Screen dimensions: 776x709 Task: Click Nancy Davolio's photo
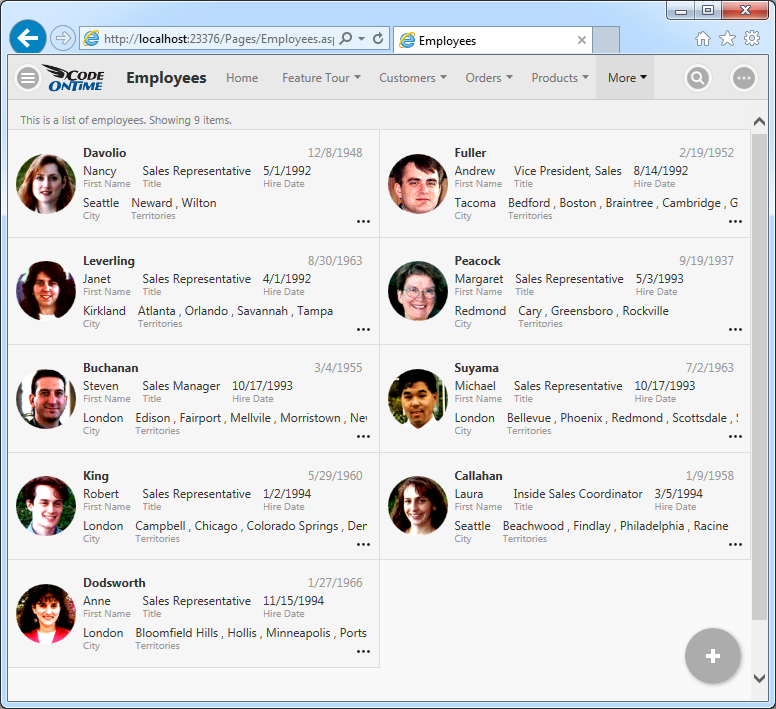click(46, 184)
